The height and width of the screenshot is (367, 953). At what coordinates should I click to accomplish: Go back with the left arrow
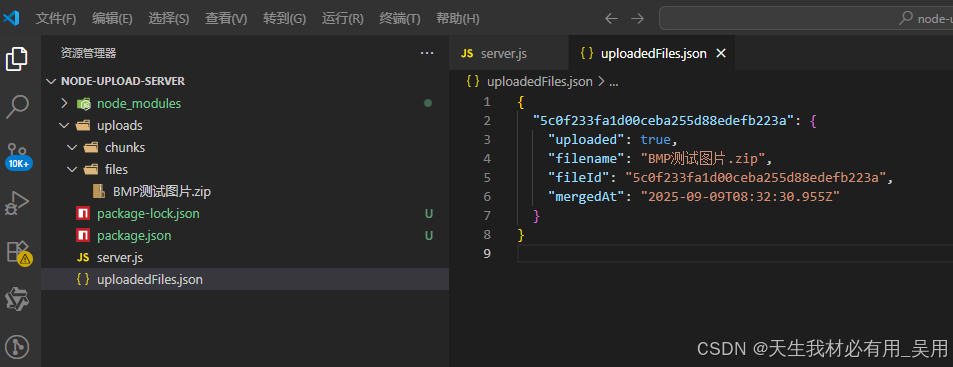611,19
